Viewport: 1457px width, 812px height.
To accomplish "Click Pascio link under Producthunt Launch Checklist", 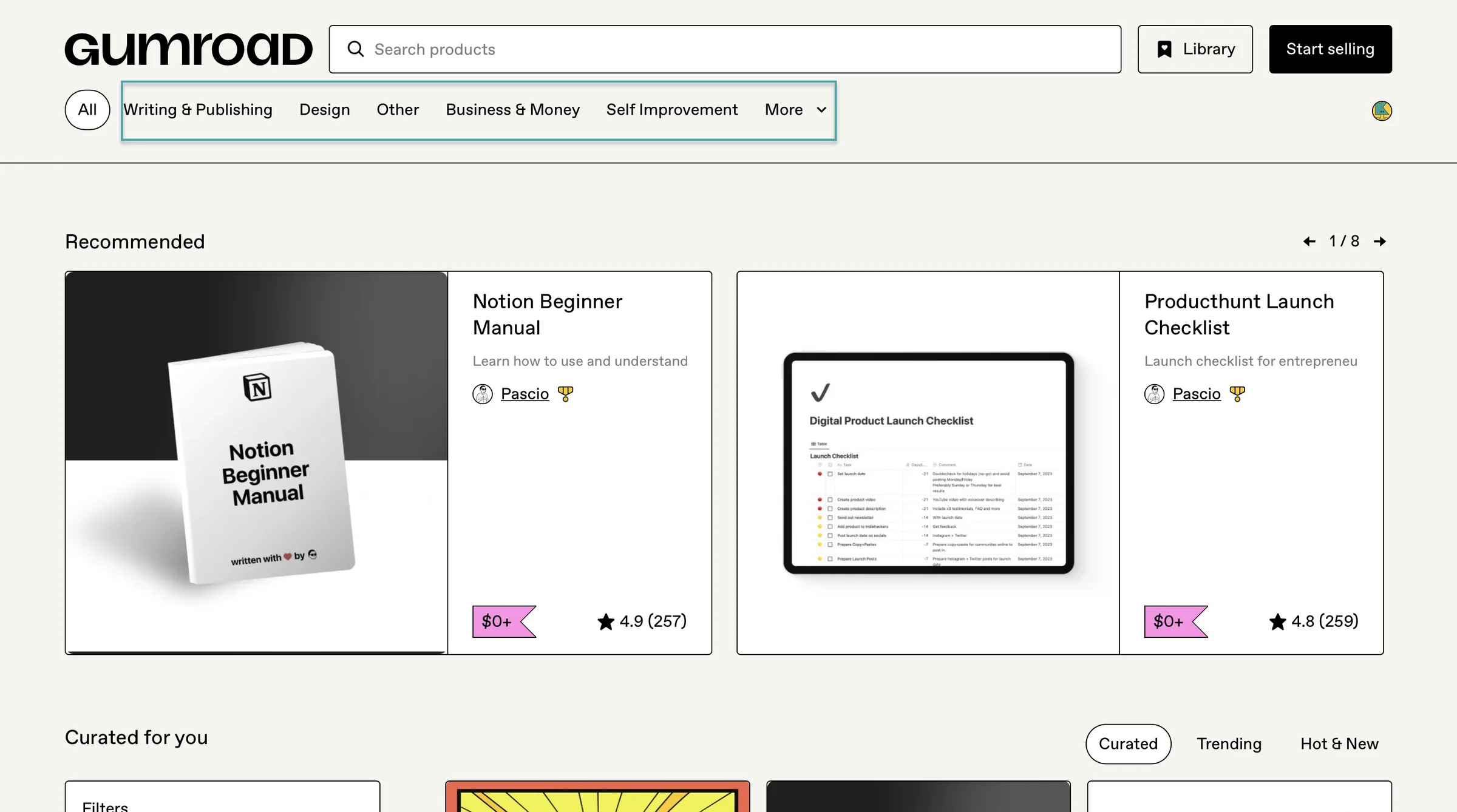I will click(x=1197, y=394).
